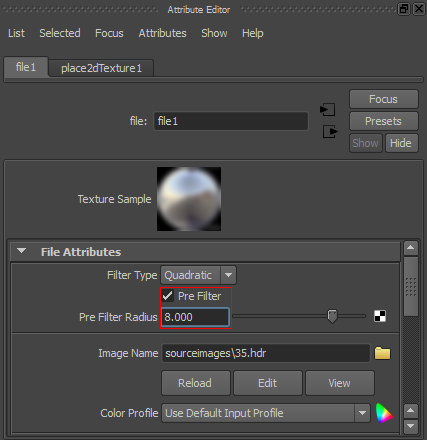Image resolution: width=427 pixels, height=440 pixels.
Task: Click the Pre Filter Radius label
Action: [x=118, y=317]
